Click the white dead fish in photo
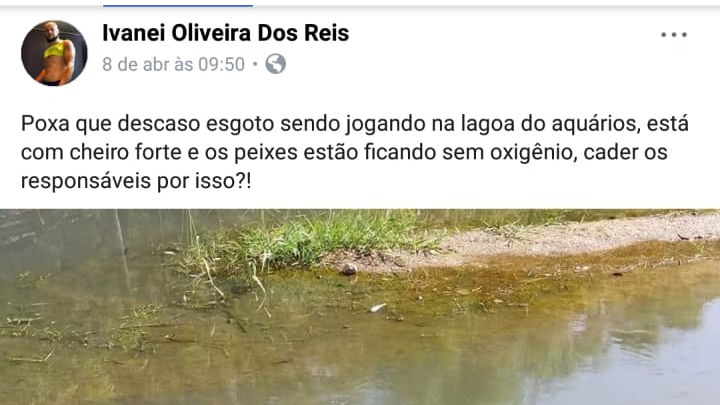 [x=378, y=307]
